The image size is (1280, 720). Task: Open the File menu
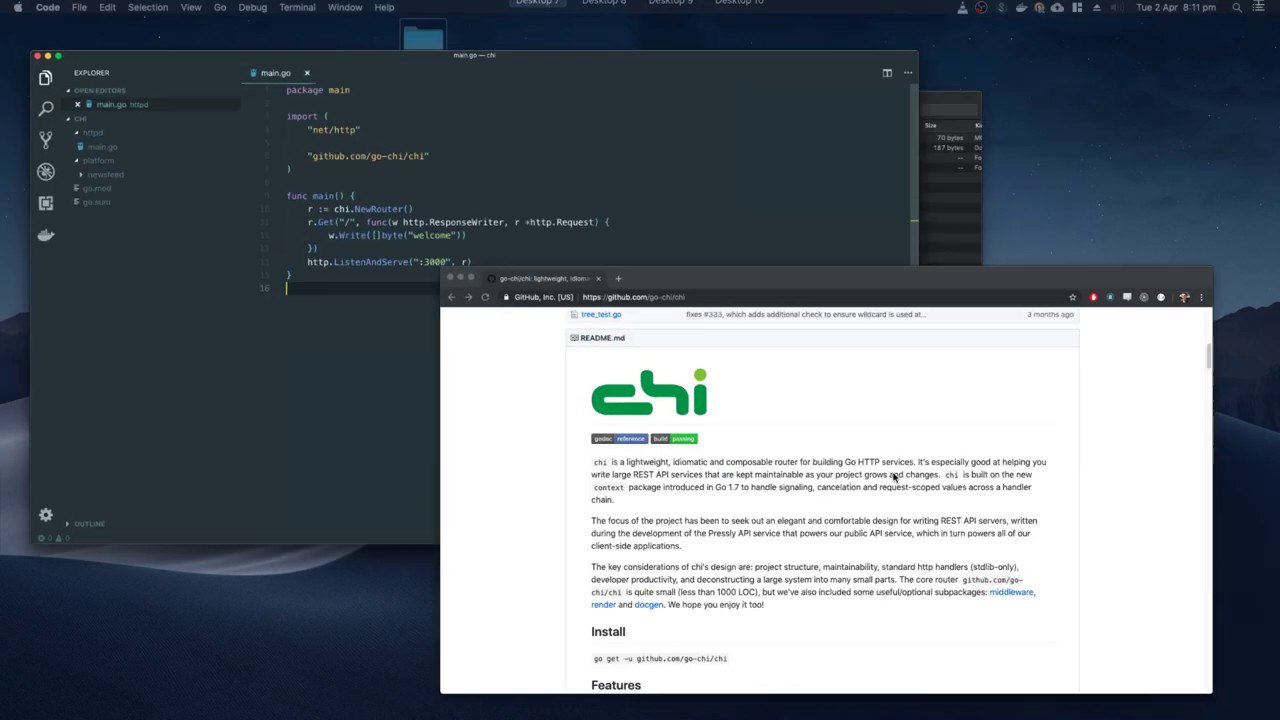[79, 7]
